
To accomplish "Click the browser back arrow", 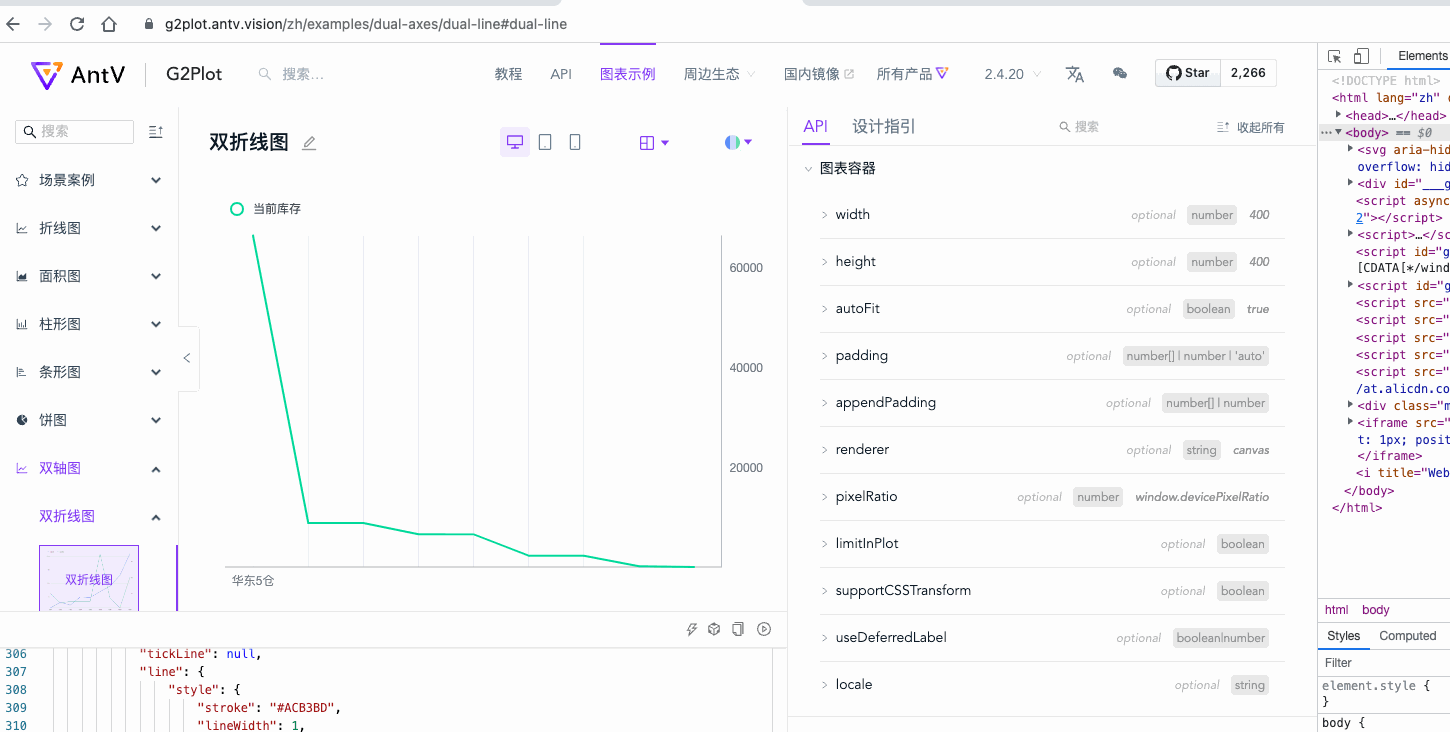I will tap(13, 24).
